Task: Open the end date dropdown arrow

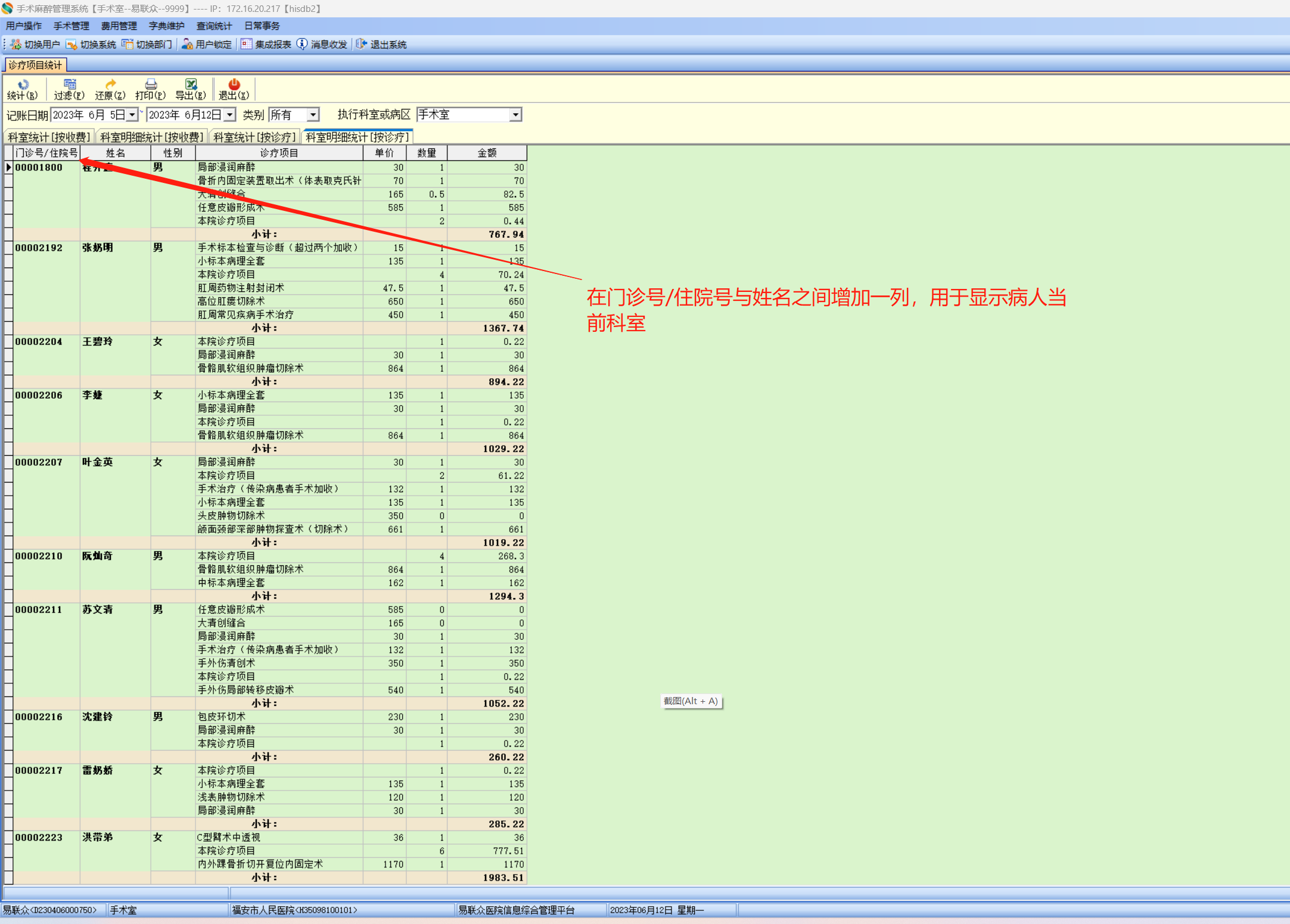Action: pyautogui.click(x=229, y=115)
